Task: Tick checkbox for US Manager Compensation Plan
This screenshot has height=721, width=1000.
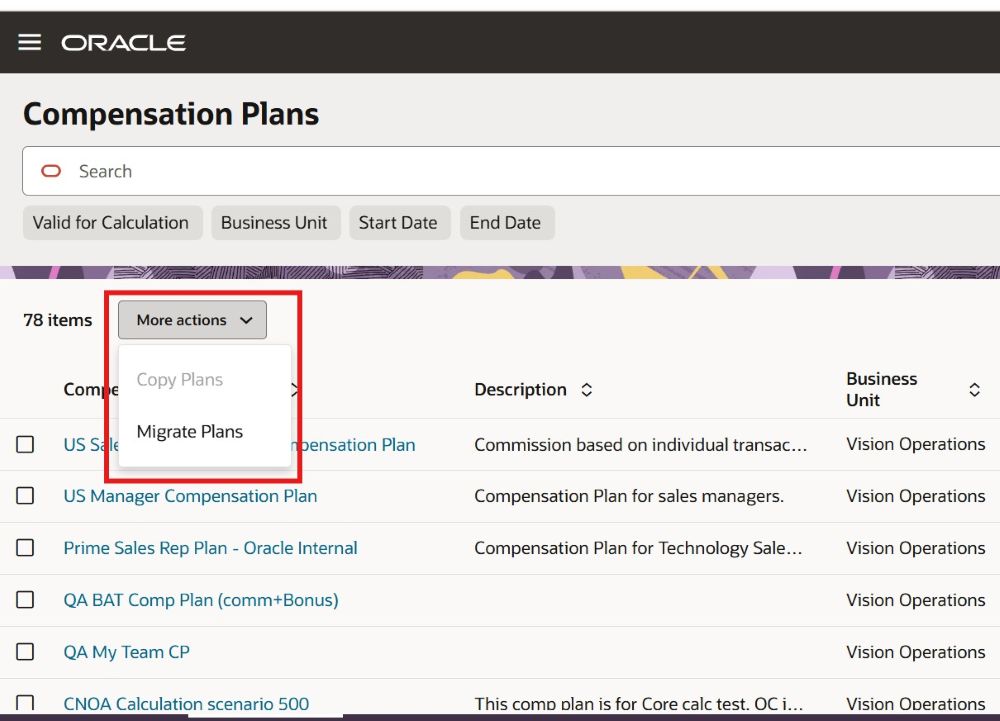Action: point(25,496)
